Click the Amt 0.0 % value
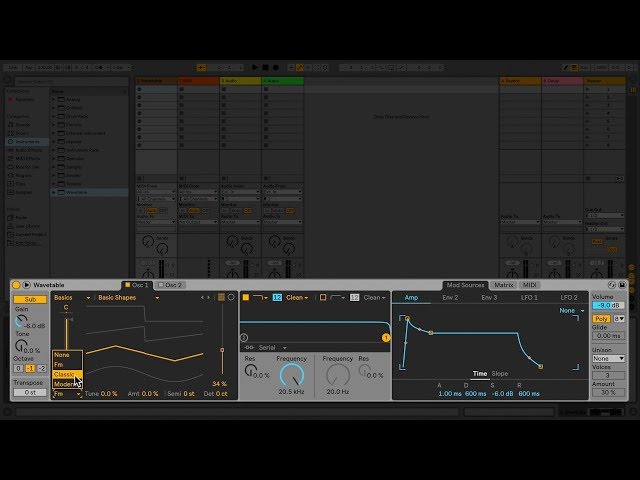Image resolution: width=640 pixels, height=480 pixels. [149, 394]
